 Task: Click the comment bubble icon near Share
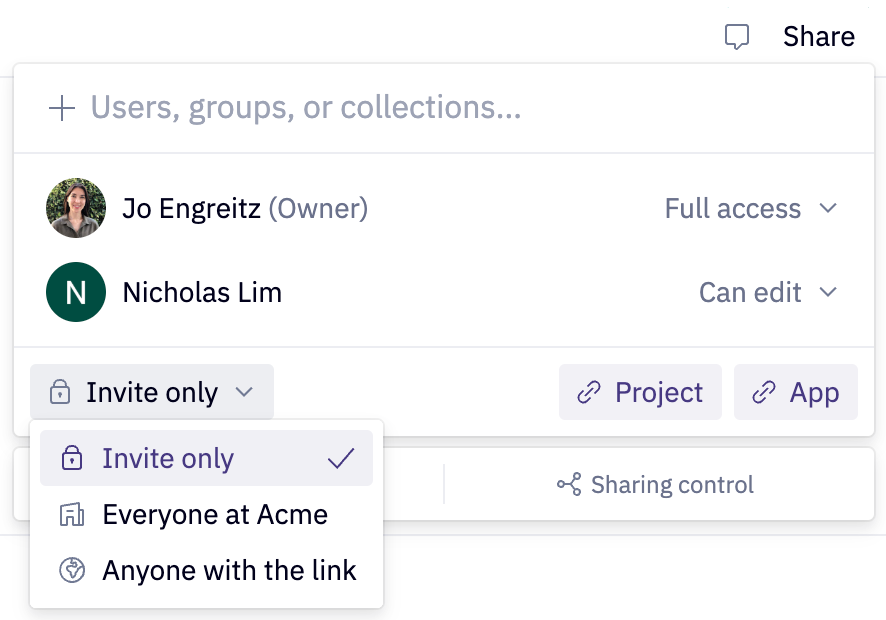click(x=737, y=37)
